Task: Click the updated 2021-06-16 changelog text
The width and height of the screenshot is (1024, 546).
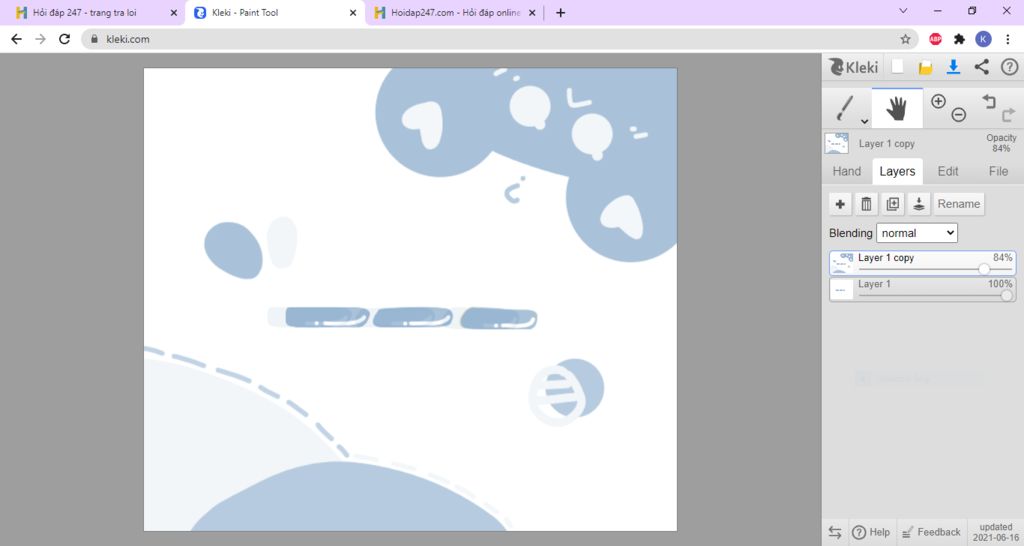Action: pyautogui.click(x=995, y=532)
